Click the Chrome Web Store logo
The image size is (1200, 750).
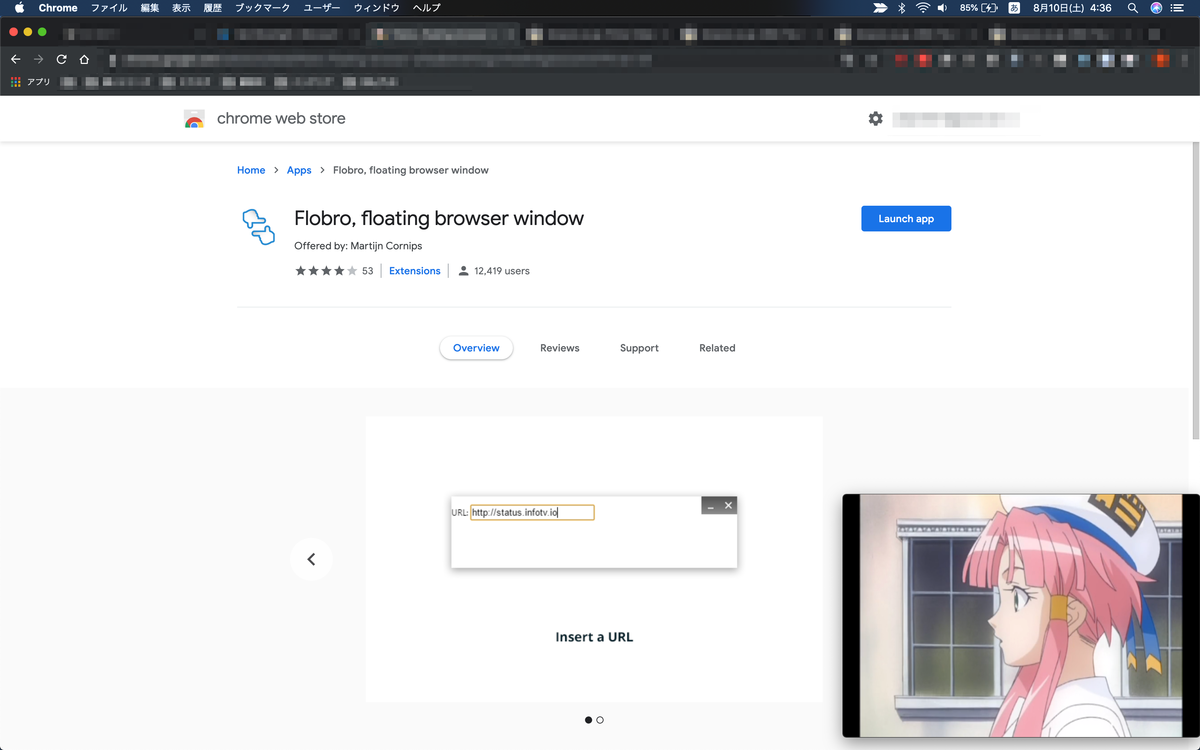coord(194,118)
